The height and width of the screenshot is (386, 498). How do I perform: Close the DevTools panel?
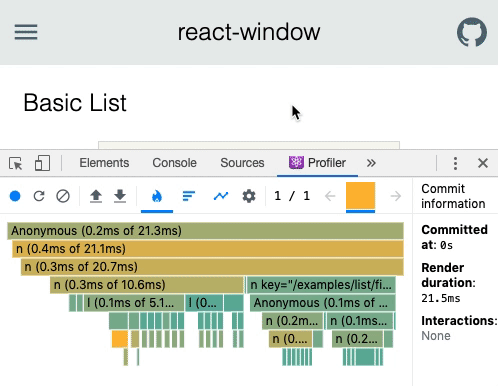pyautogui.click(x=483, y=163)
